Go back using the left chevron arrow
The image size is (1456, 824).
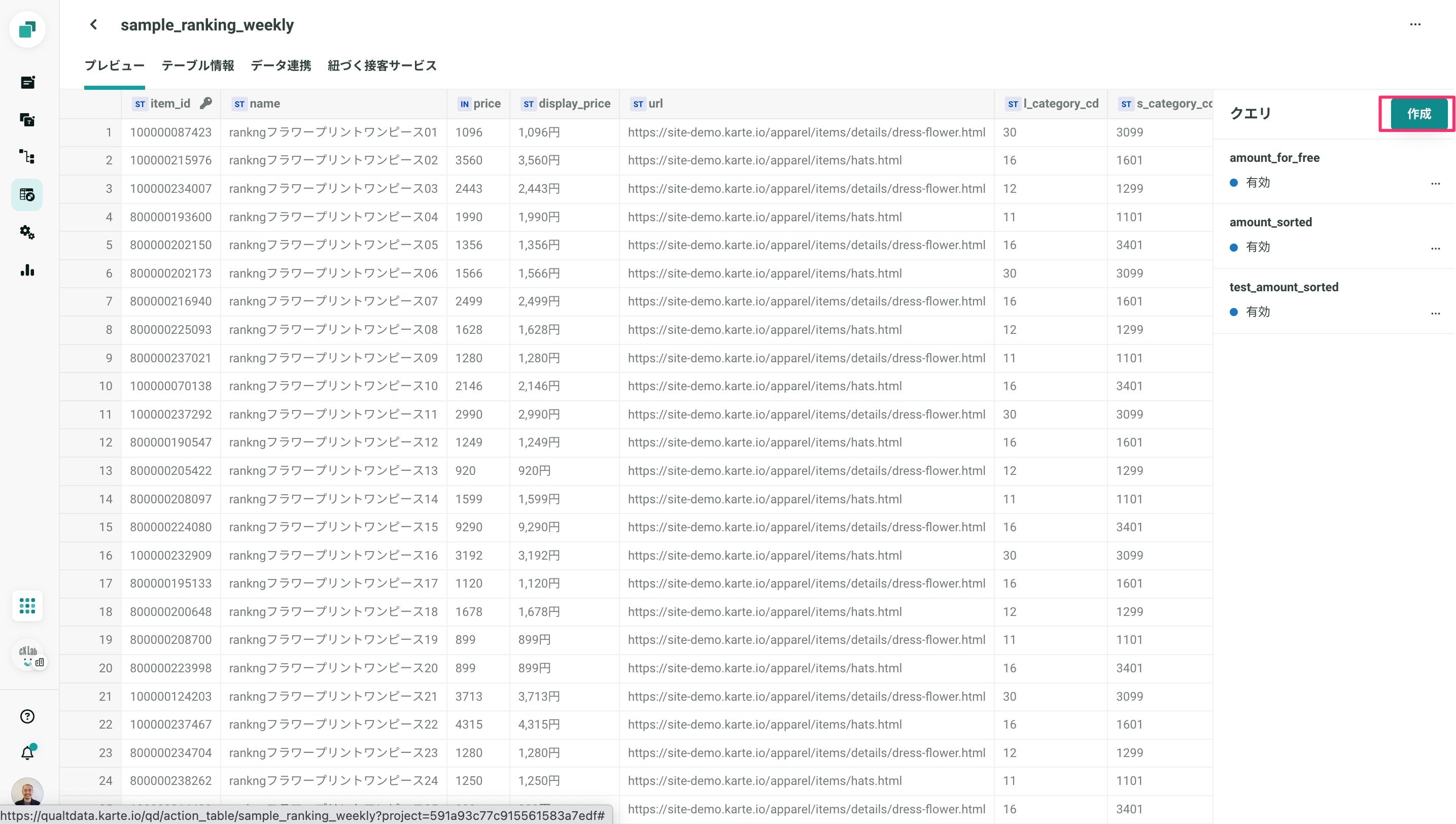94,24
